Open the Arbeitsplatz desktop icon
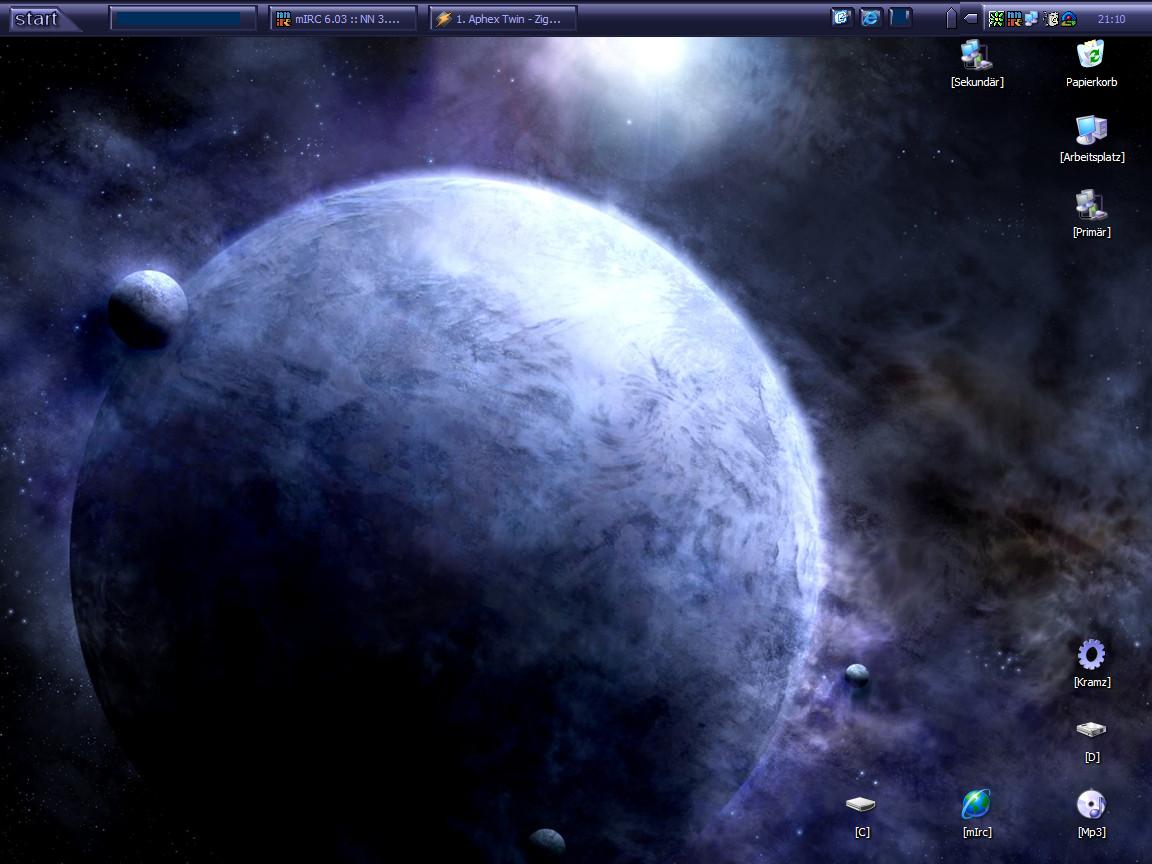The image size is (1152, 864). pos(1091,131)
